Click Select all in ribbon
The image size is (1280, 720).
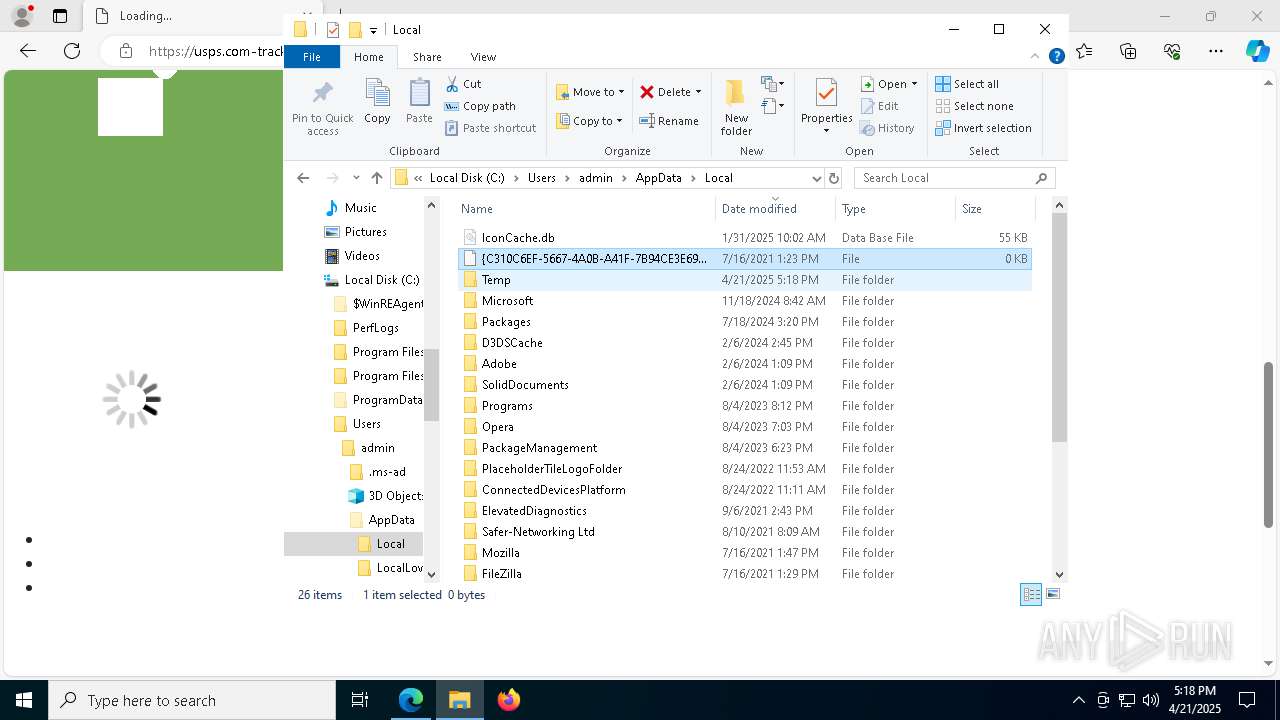pos(967,84)
